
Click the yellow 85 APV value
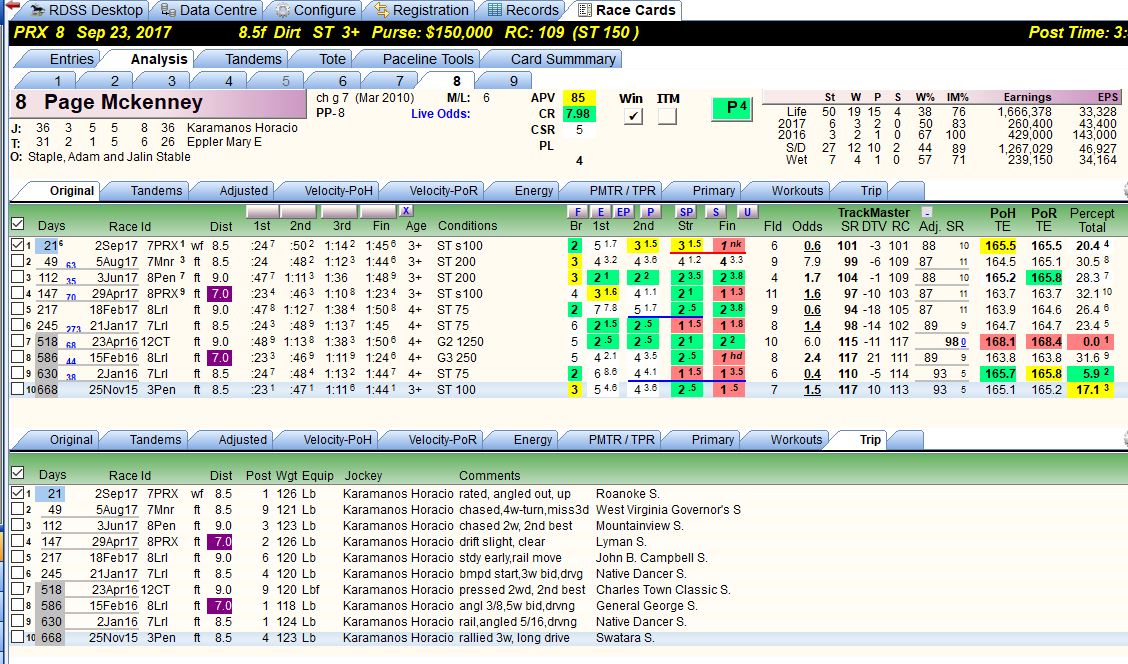click(578, 97)
